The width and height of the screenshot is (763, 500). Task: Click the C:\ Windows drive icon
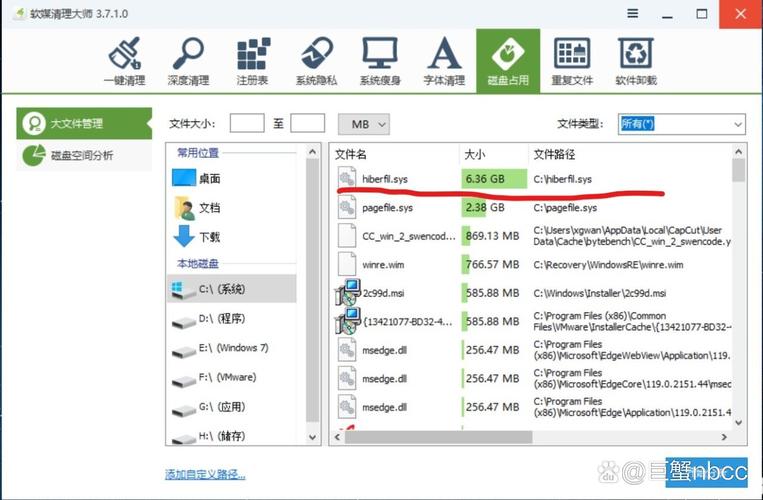coord(182,290)
